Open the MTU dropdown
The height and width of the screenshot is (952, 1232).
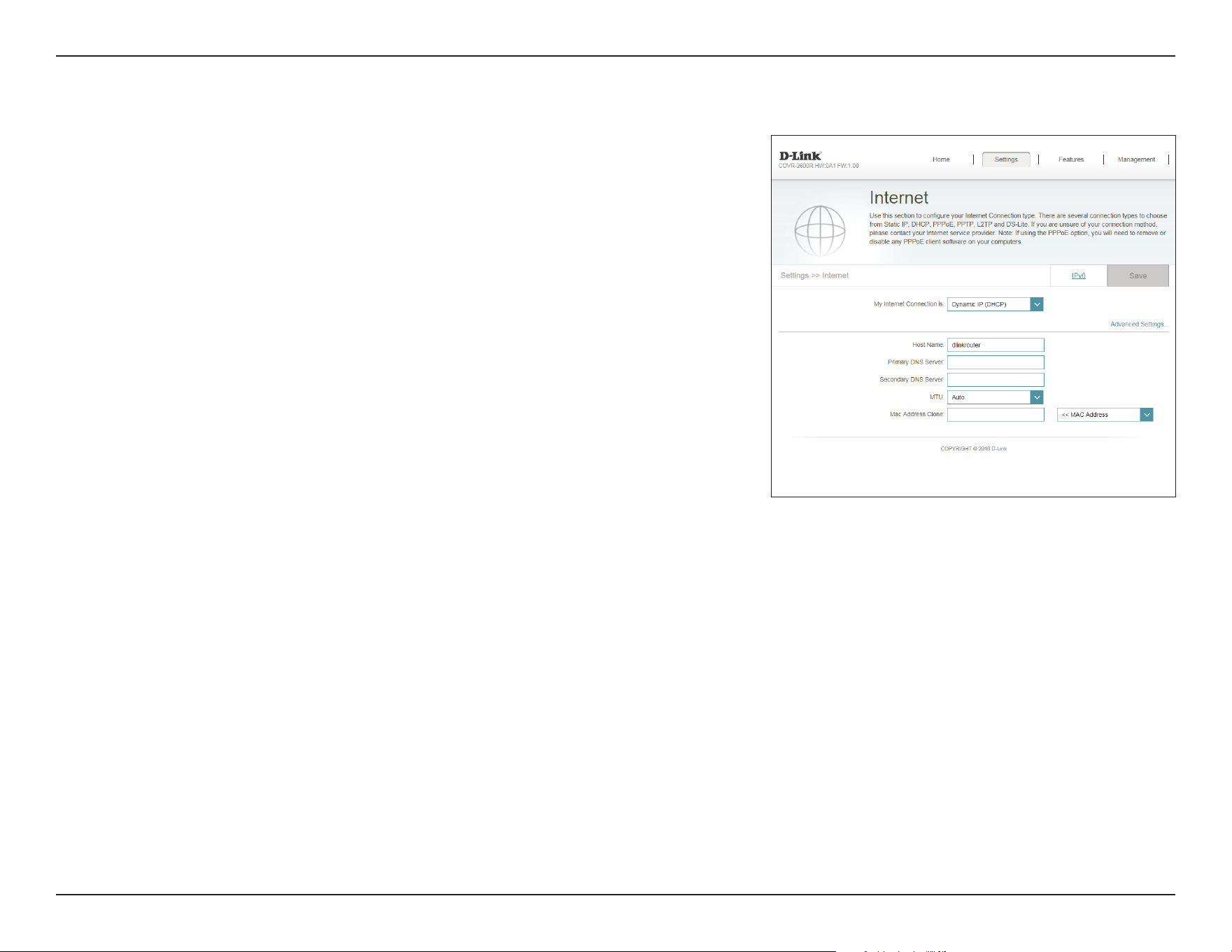point(995,397)
